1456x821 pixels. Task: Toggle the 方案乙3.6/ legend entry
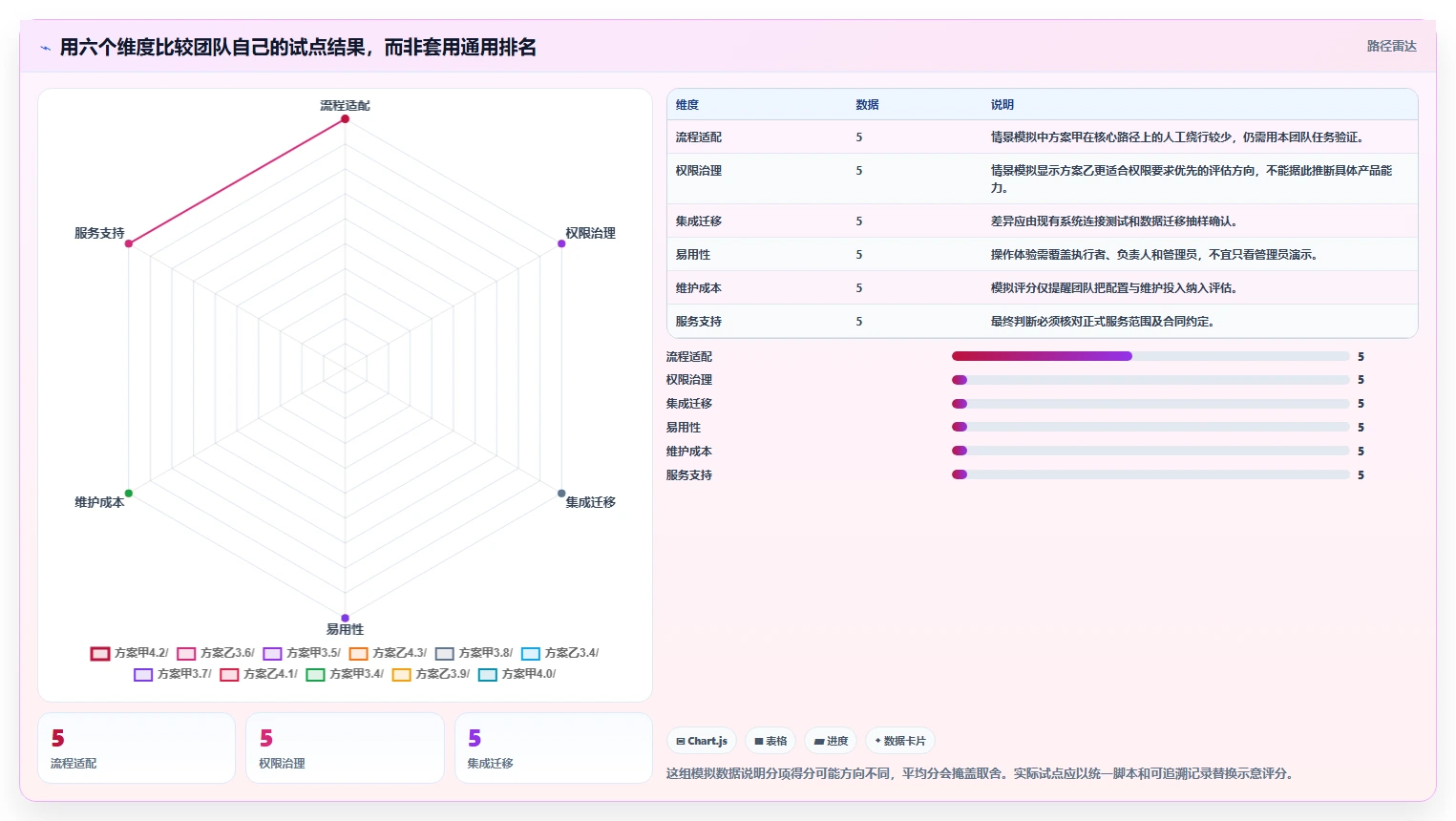[216, 653]
